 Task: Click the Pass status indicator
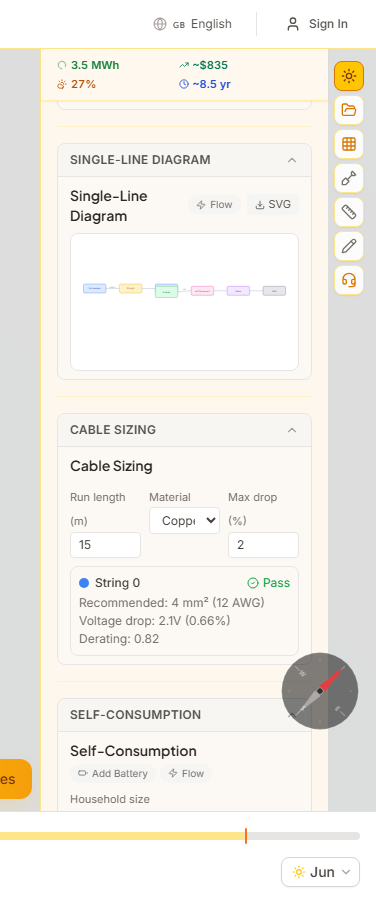(269, 583)
